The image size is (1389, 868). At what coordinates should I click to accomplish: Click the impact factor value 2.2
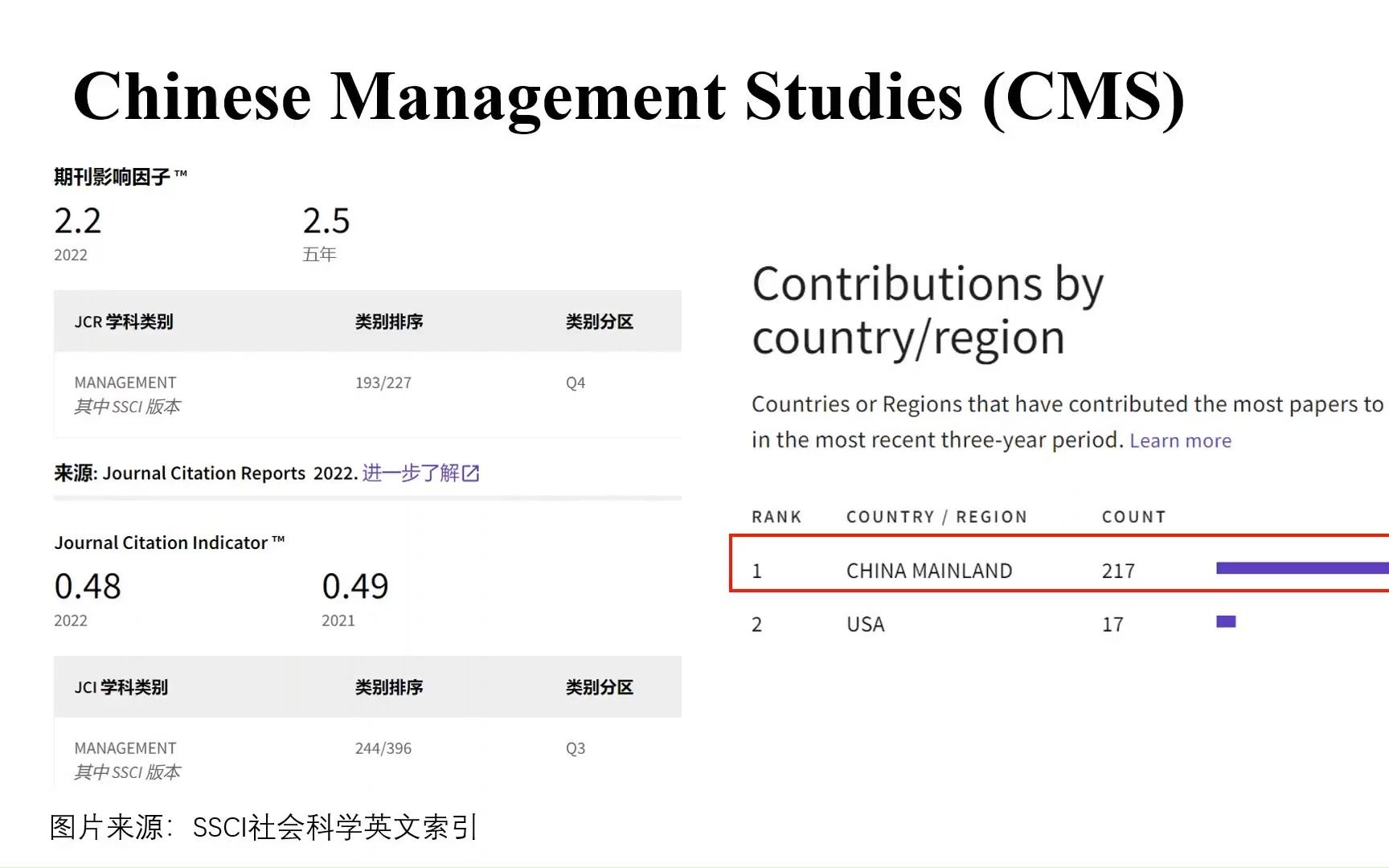click(x=78, y=221)
